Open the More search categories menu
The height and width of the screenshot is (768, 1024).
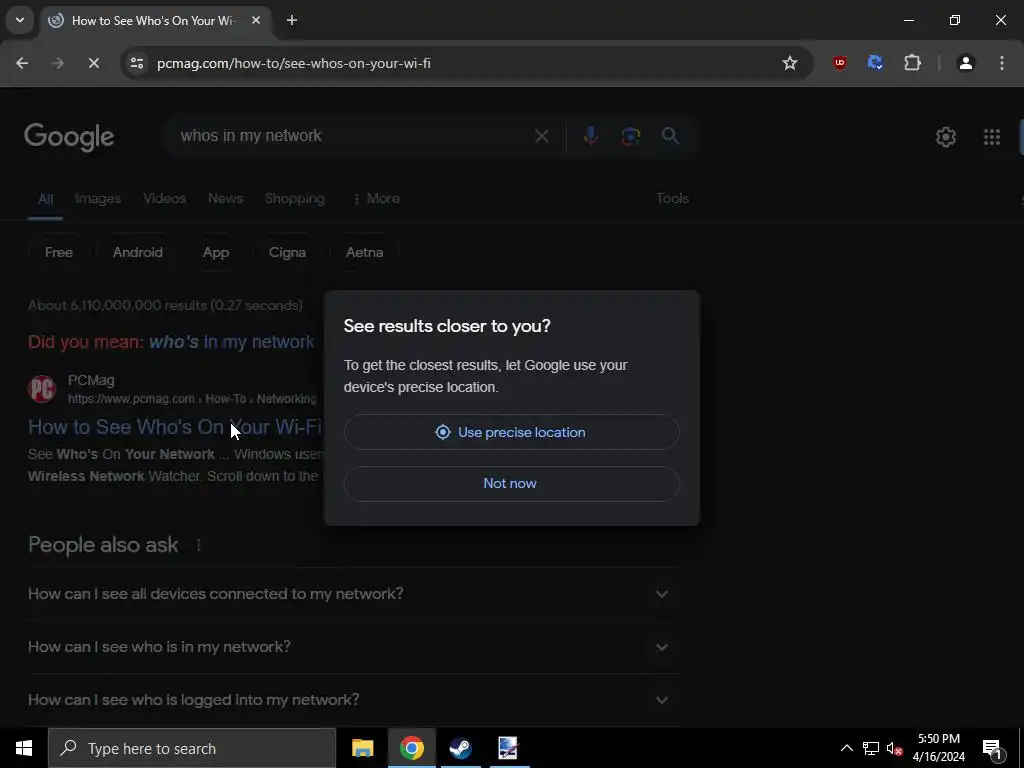coord(376,199)
